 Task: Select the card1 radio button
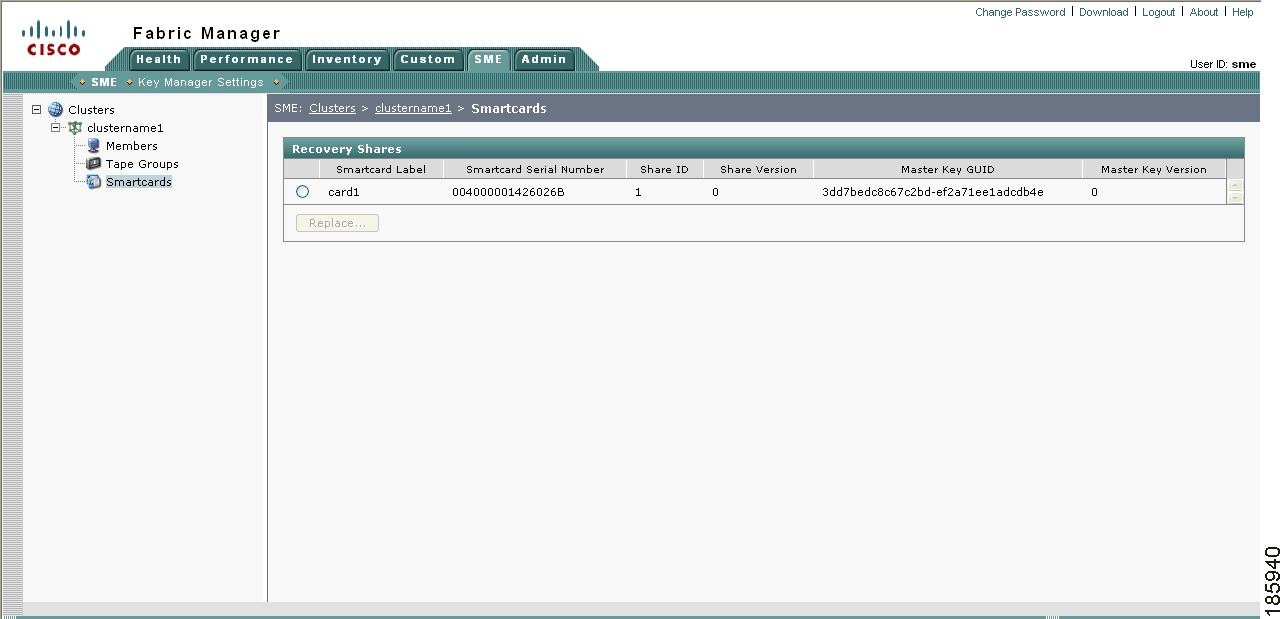click(302, 192)
